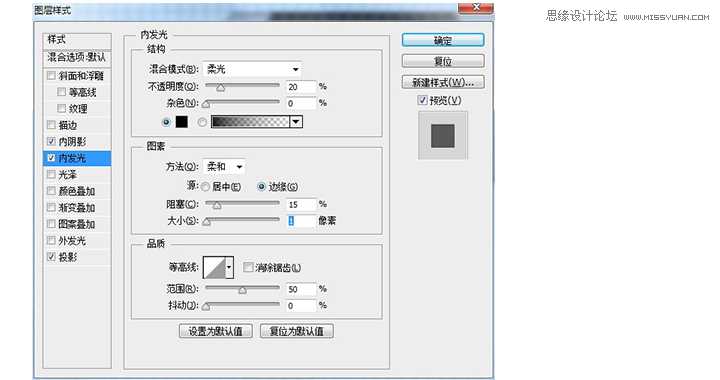This screenshot has width=720, height=380.
Task: Click the 等高线 contour thumbnail
Action: click(x=214, y=268)
